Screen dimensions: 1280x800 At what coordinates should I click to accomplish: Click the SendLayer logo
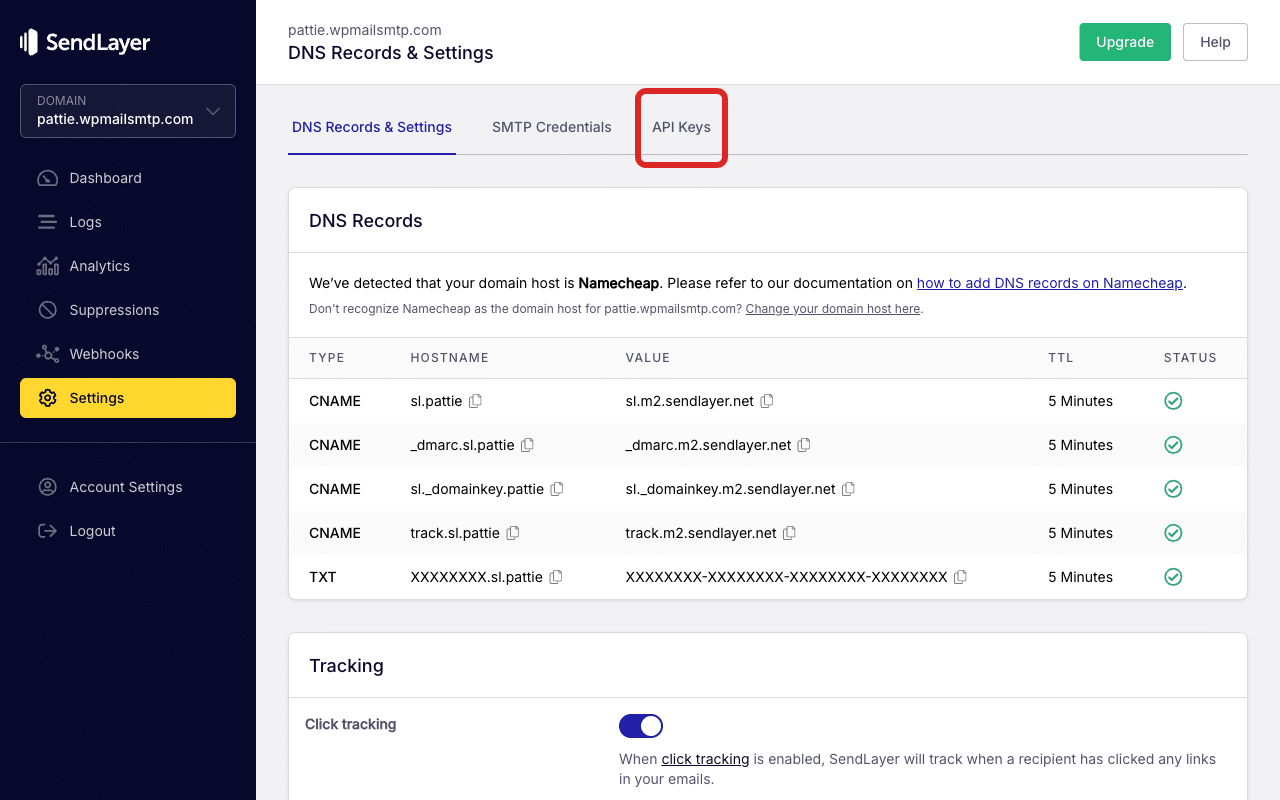pyautogui.click(x=85, y=42)
